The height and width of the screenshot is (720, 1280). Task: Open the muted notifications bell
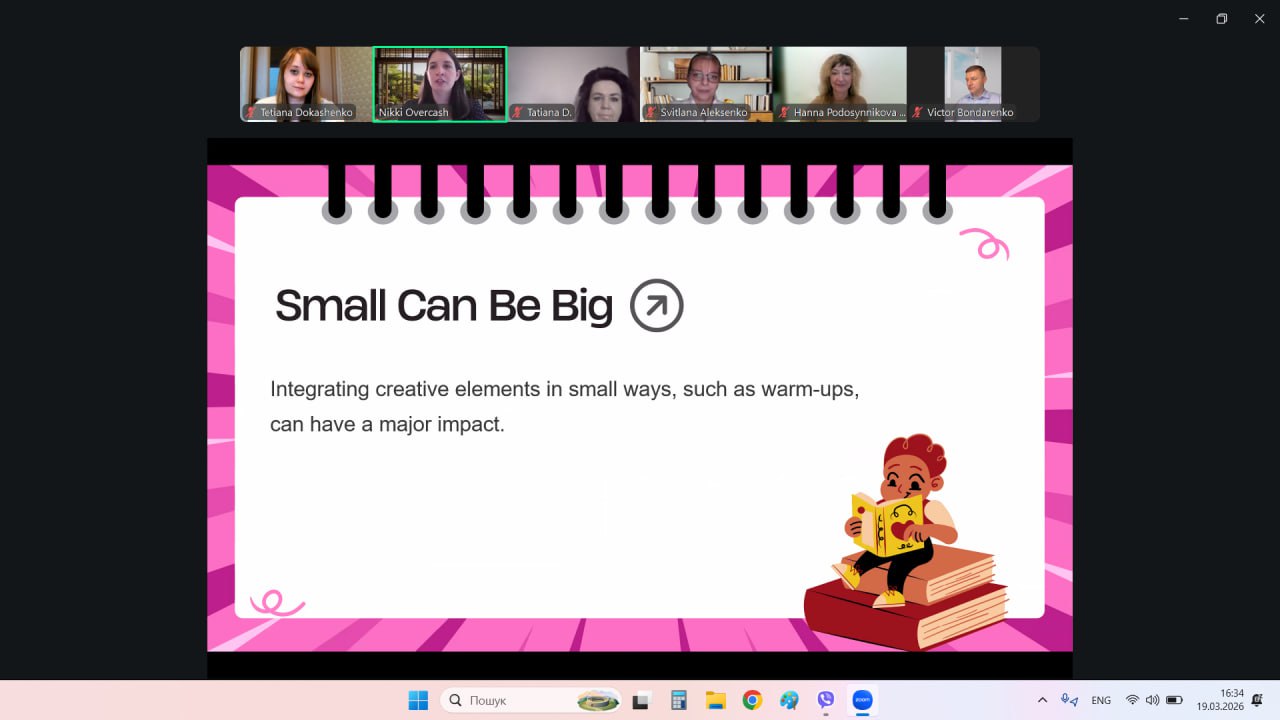(1257, 700)
